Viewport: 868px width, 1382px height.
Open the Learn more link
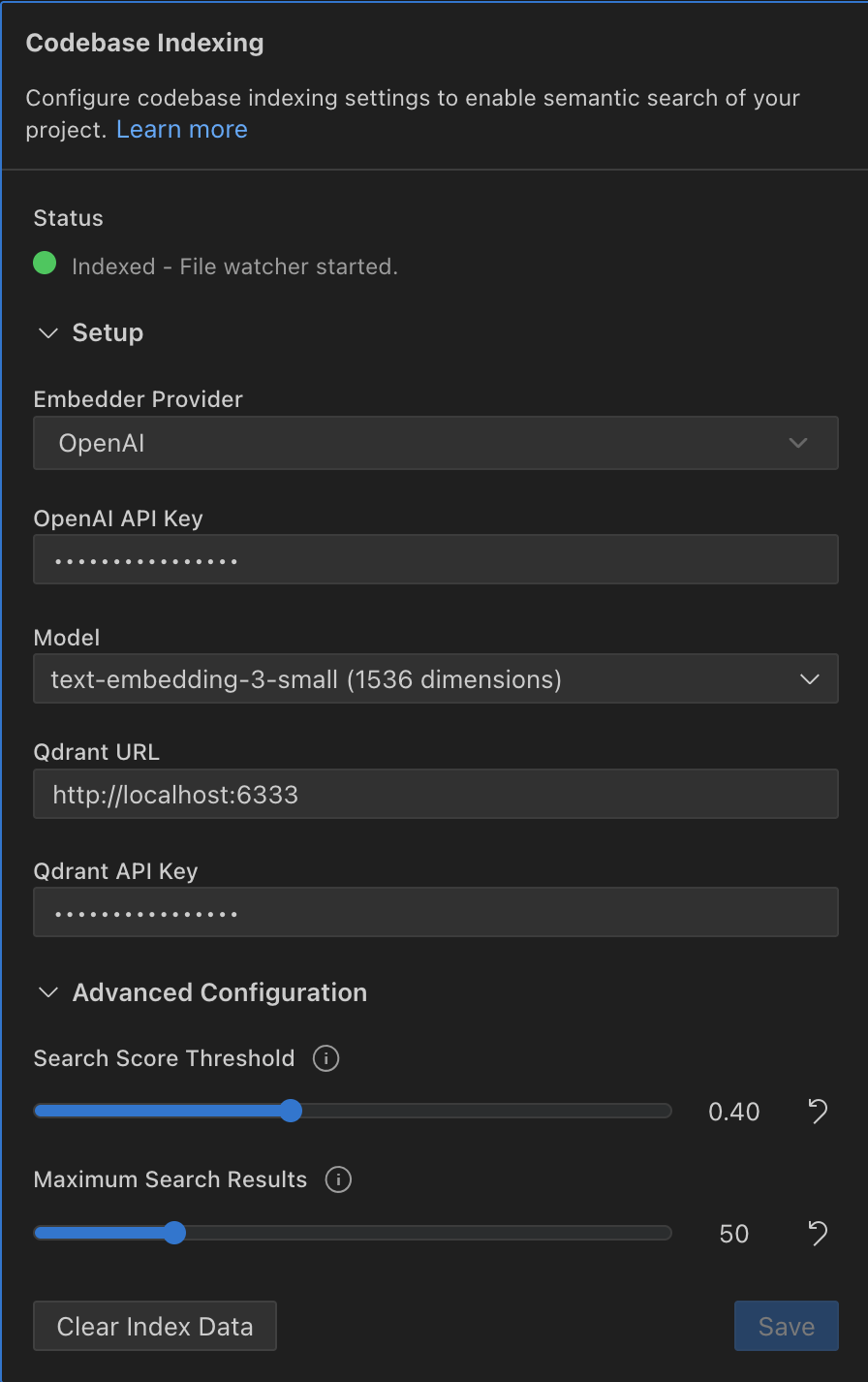[181, 129]
